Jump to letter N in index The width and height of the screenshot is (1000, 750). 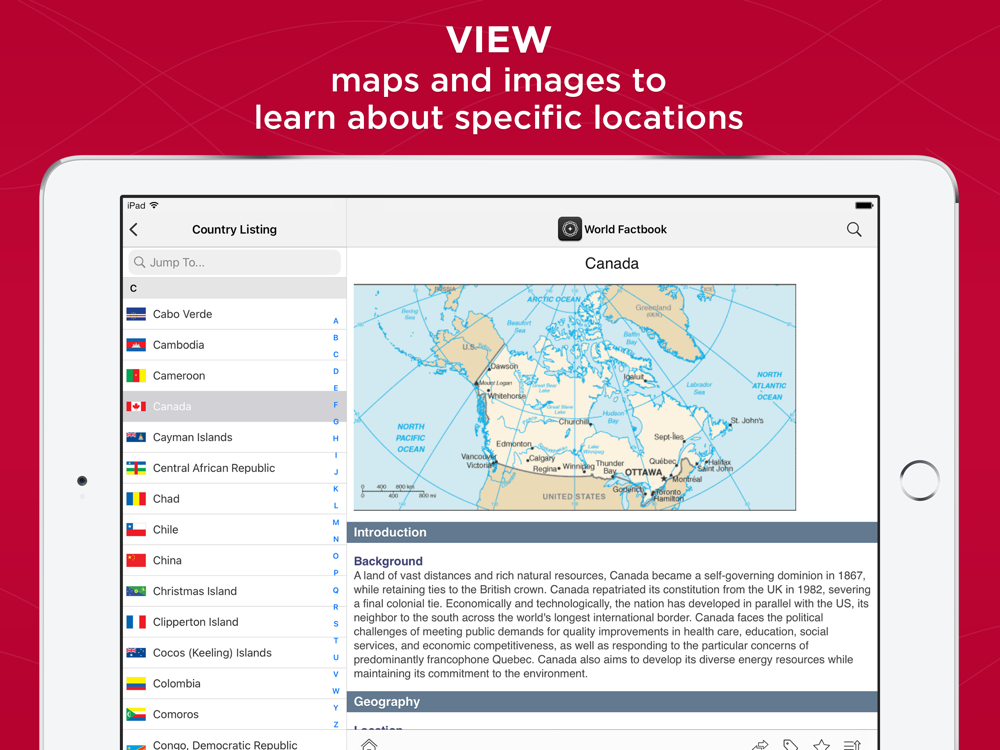335,539
